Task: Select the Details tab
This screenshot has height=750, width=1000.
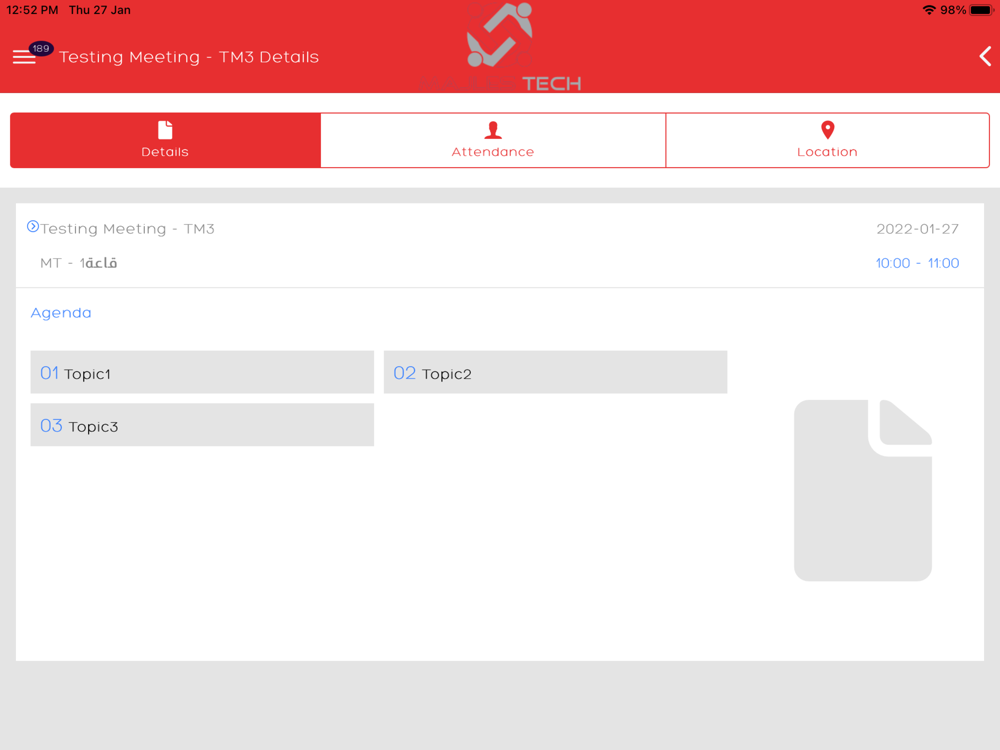Action: click(x=165, y=140)
